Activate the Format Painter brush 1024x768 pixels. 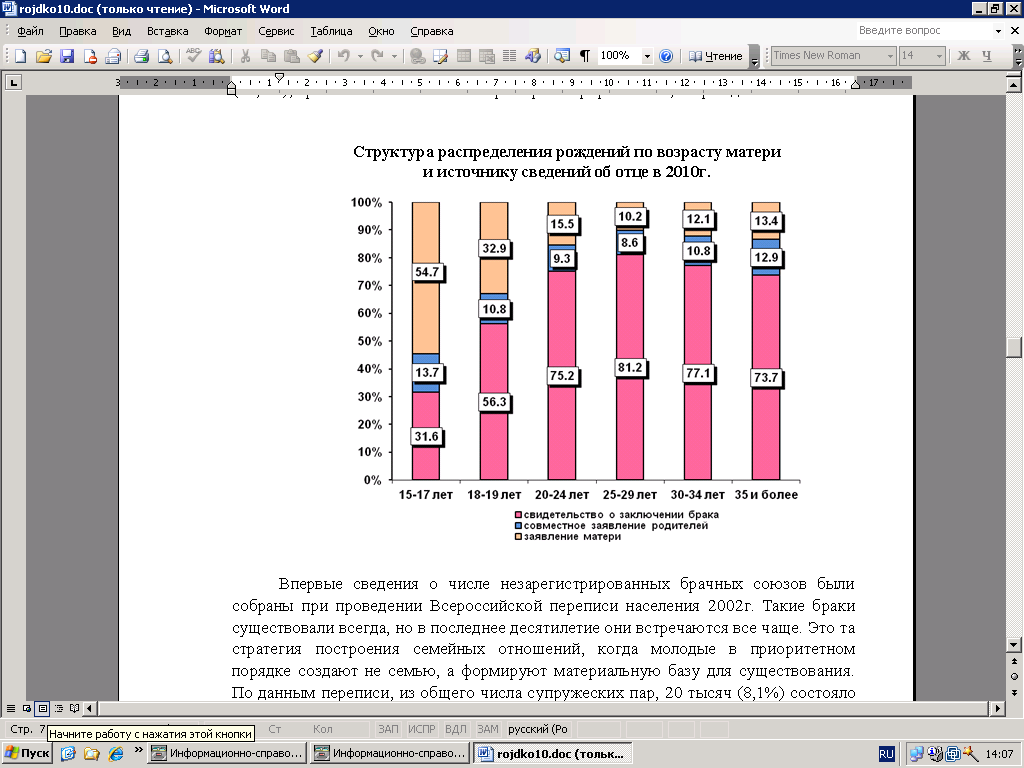click(315, 56)
